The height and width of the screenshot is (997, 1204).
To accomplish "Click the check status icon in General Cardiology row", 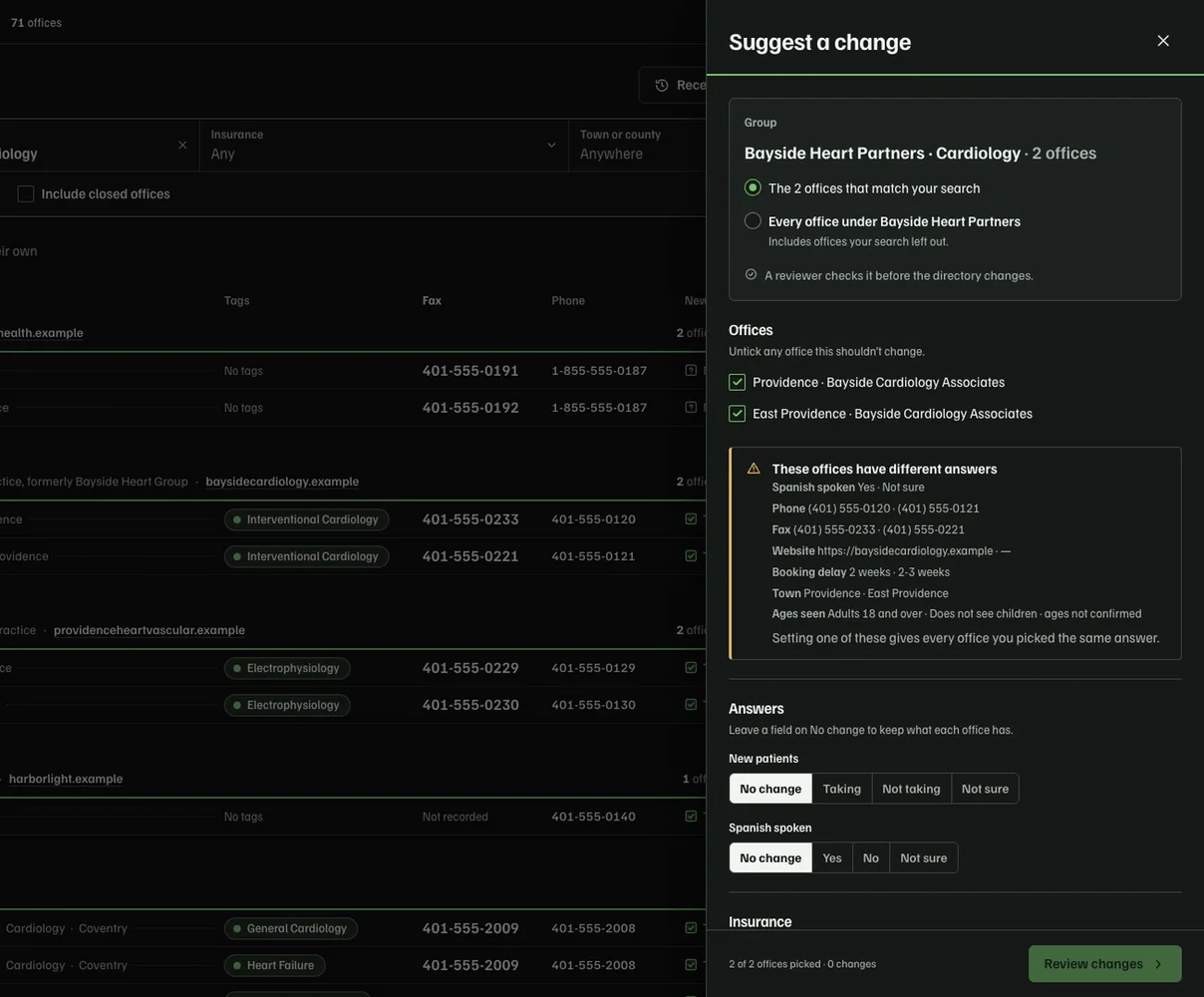I will [691, 928].
